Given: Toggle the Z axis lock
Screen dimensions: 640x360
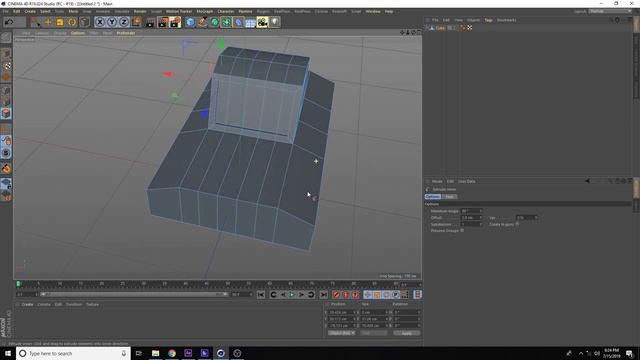Looking at the screenshot, I should click(124, 22).
